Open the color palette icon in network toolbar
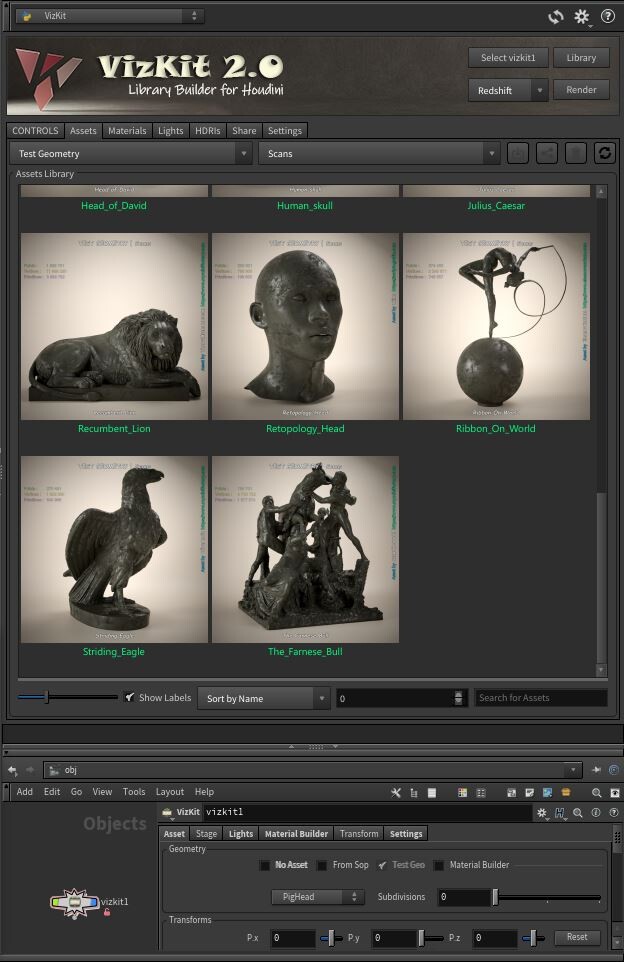 tap(463, 793)
